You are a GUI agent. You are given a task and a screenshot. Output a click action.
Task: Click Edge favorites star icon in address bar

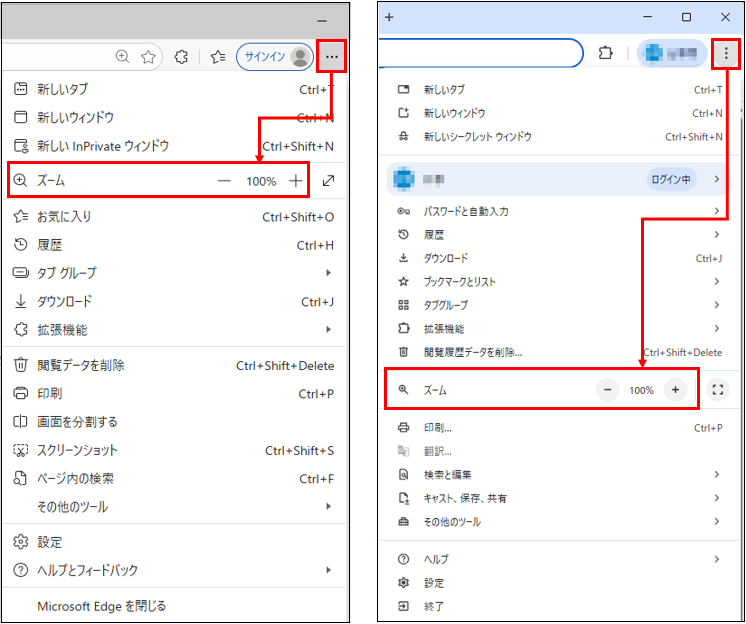(x=148, y=57)
